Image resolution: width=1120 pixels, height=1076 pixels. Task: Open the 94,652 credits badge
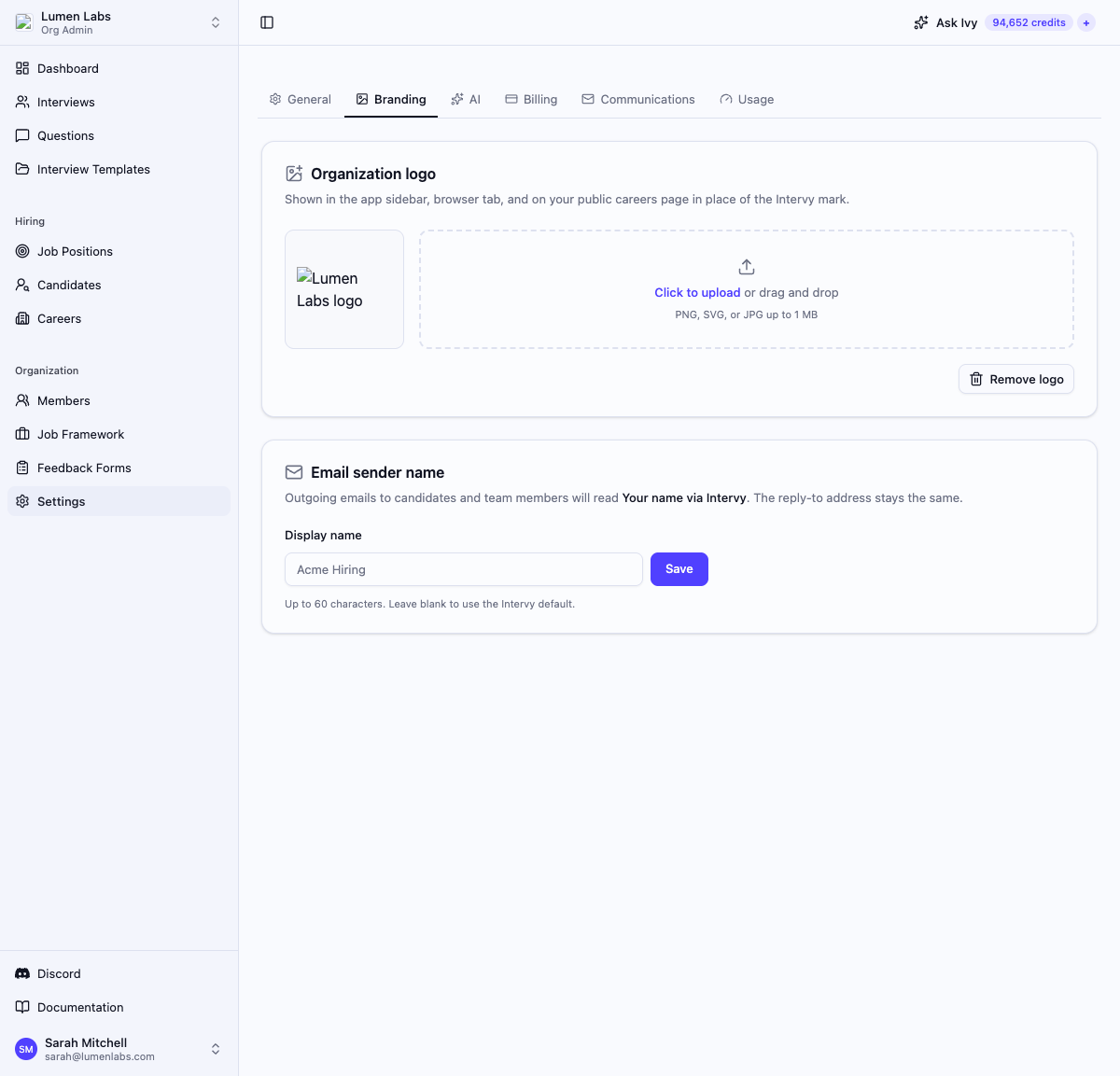1029,22
